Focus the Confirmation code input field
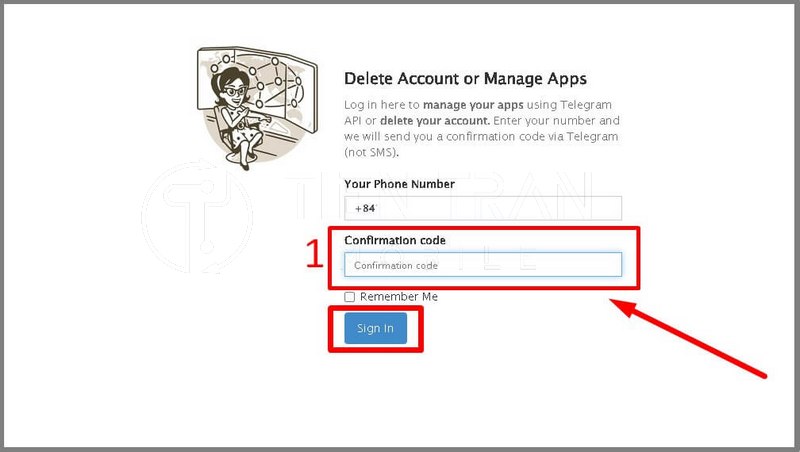This screenshot has height=452, width=800. 483,265
